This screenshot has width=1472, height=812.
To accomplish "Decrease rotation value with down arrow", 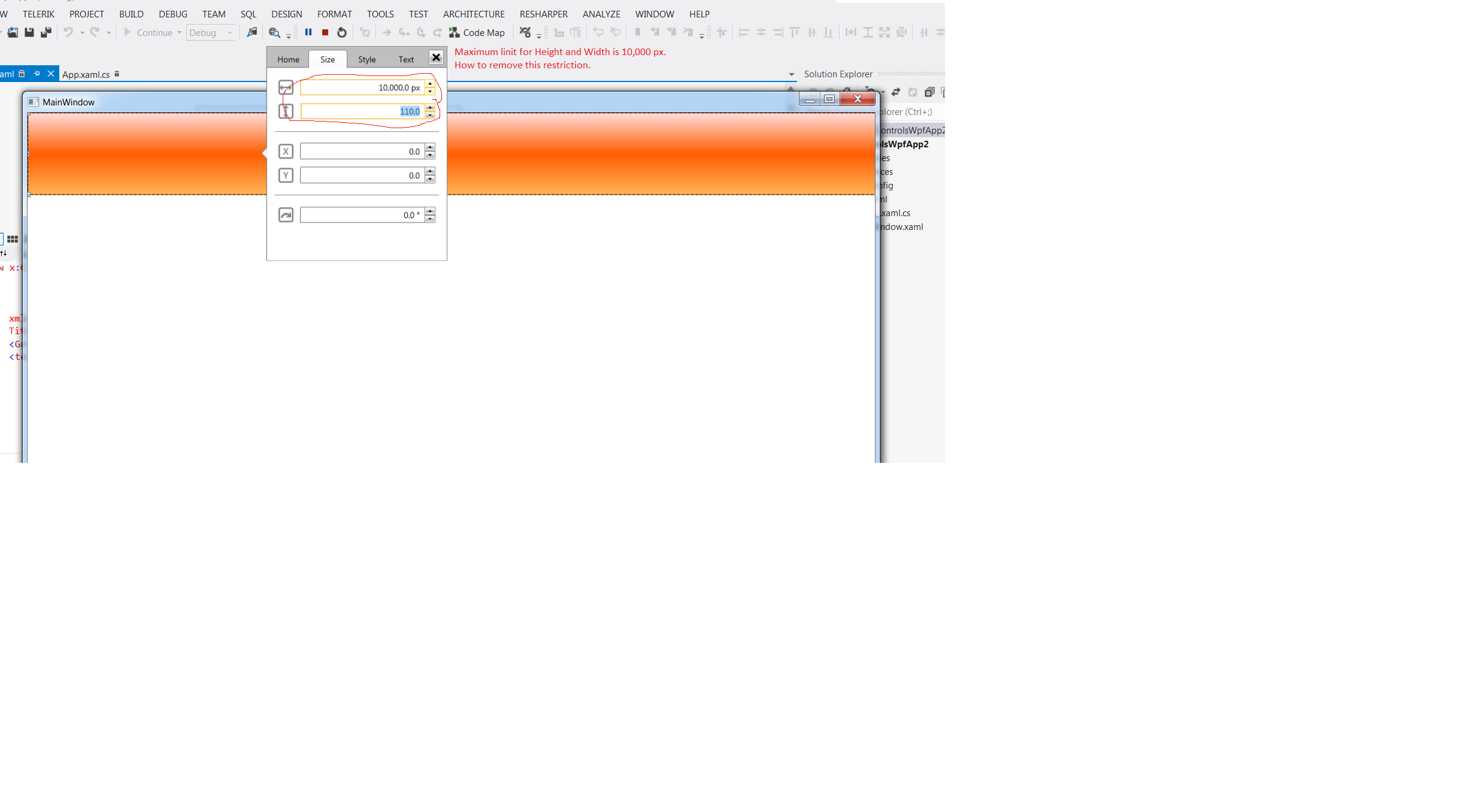I will (430, 219).
